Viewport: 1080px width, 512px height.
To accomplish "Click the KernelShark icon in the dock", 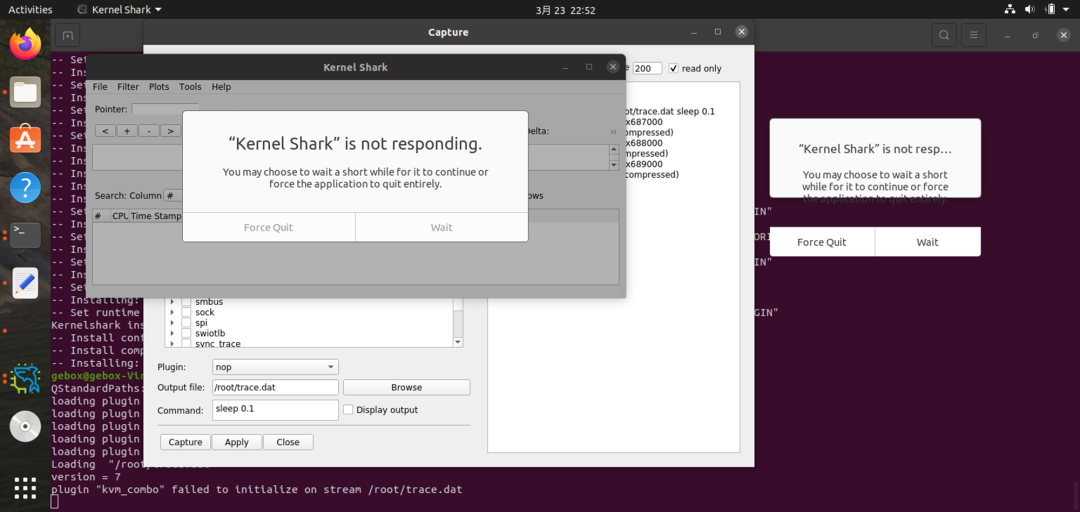I will click(x=25, y=380).
